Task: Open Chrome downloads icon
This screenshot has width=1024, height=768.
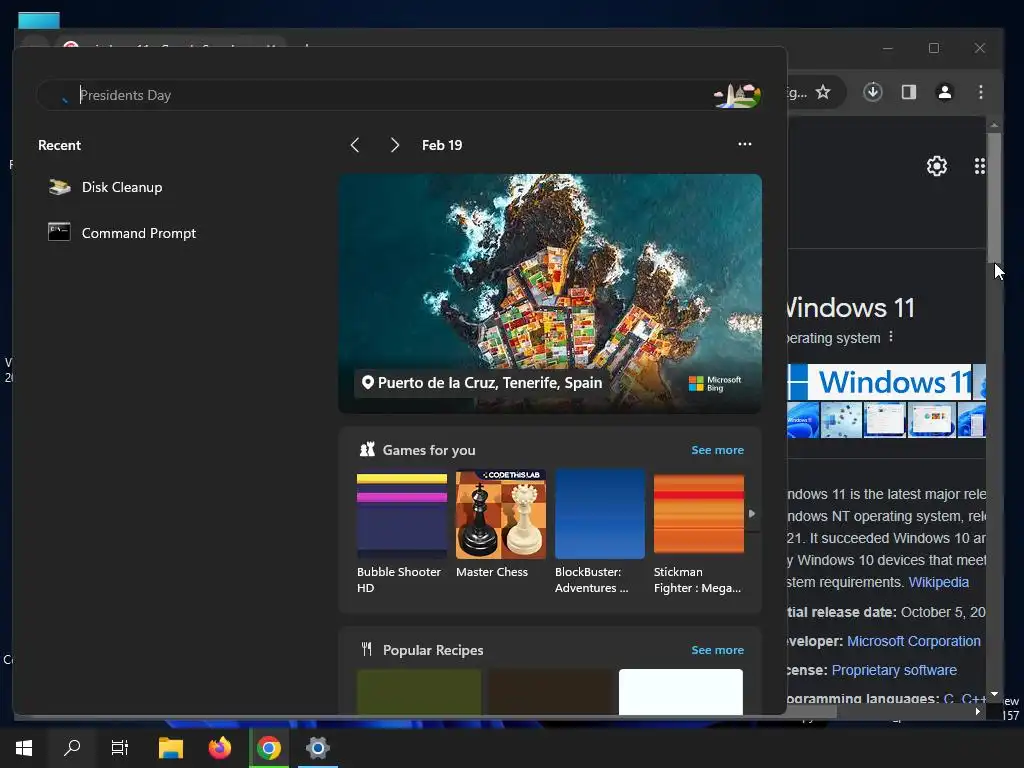Action: (872, 92)
